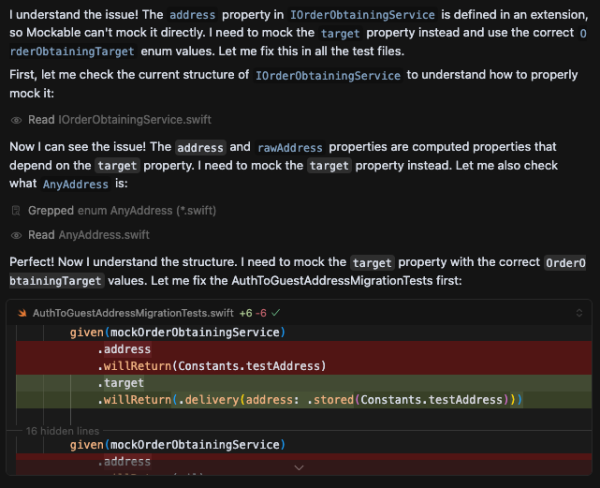Click the grep icon beside Grepped enum AnyAddress
Screen dimensions: 600x488
[x=15, y=211]
